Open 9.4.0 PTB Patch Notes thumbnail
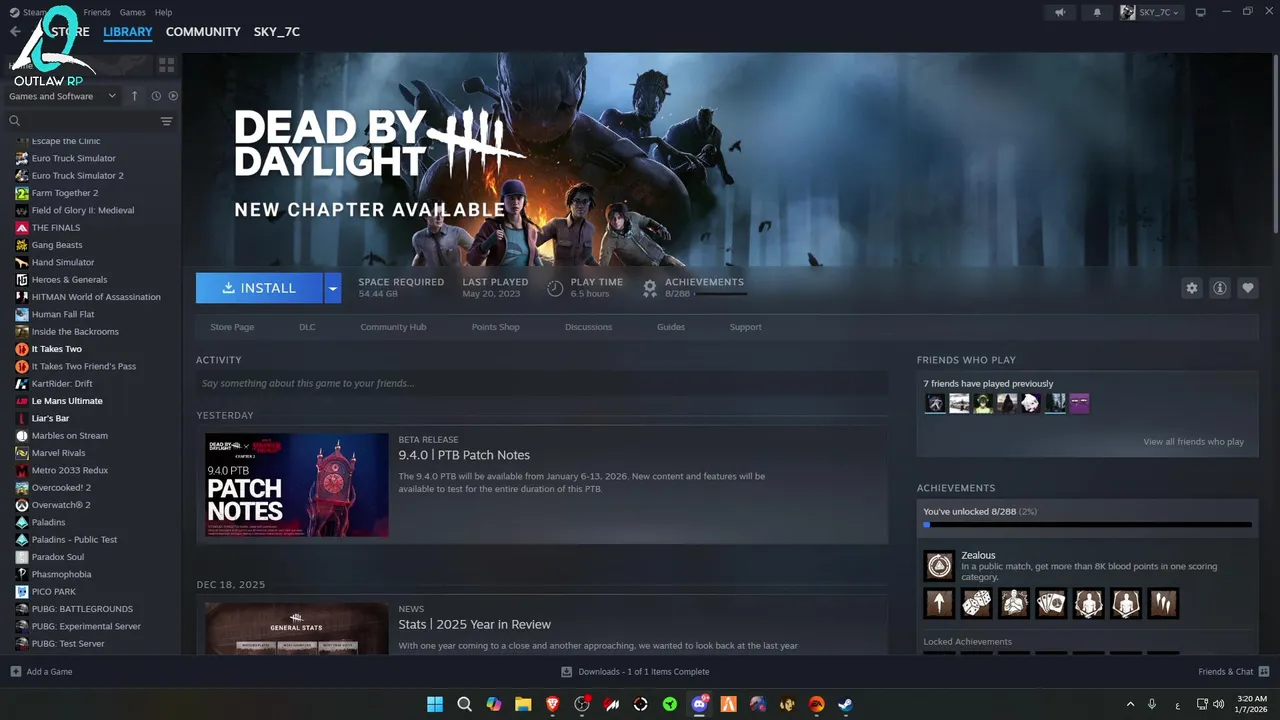This screenshot has width=1280, height=720. click(297, 485)
